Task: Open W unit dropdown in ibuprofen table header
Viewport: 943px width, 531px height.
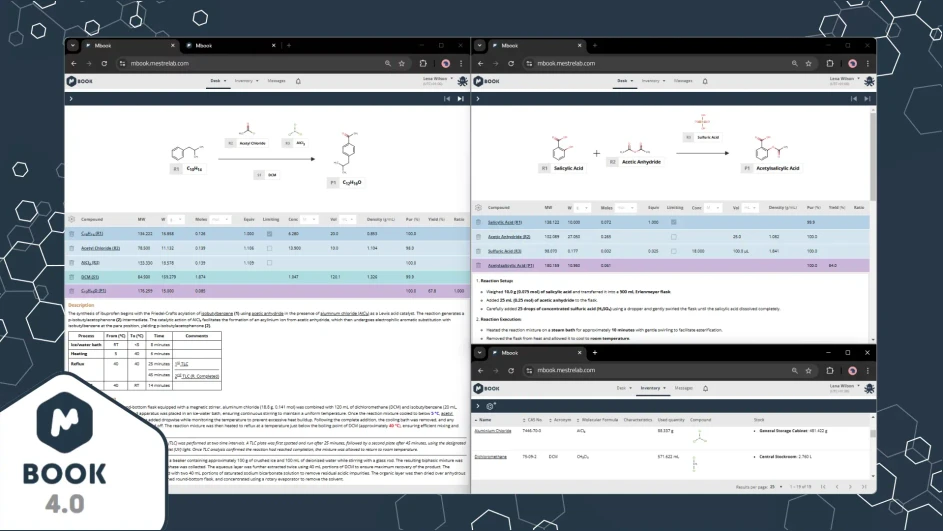Action: [x=176, y=219]
